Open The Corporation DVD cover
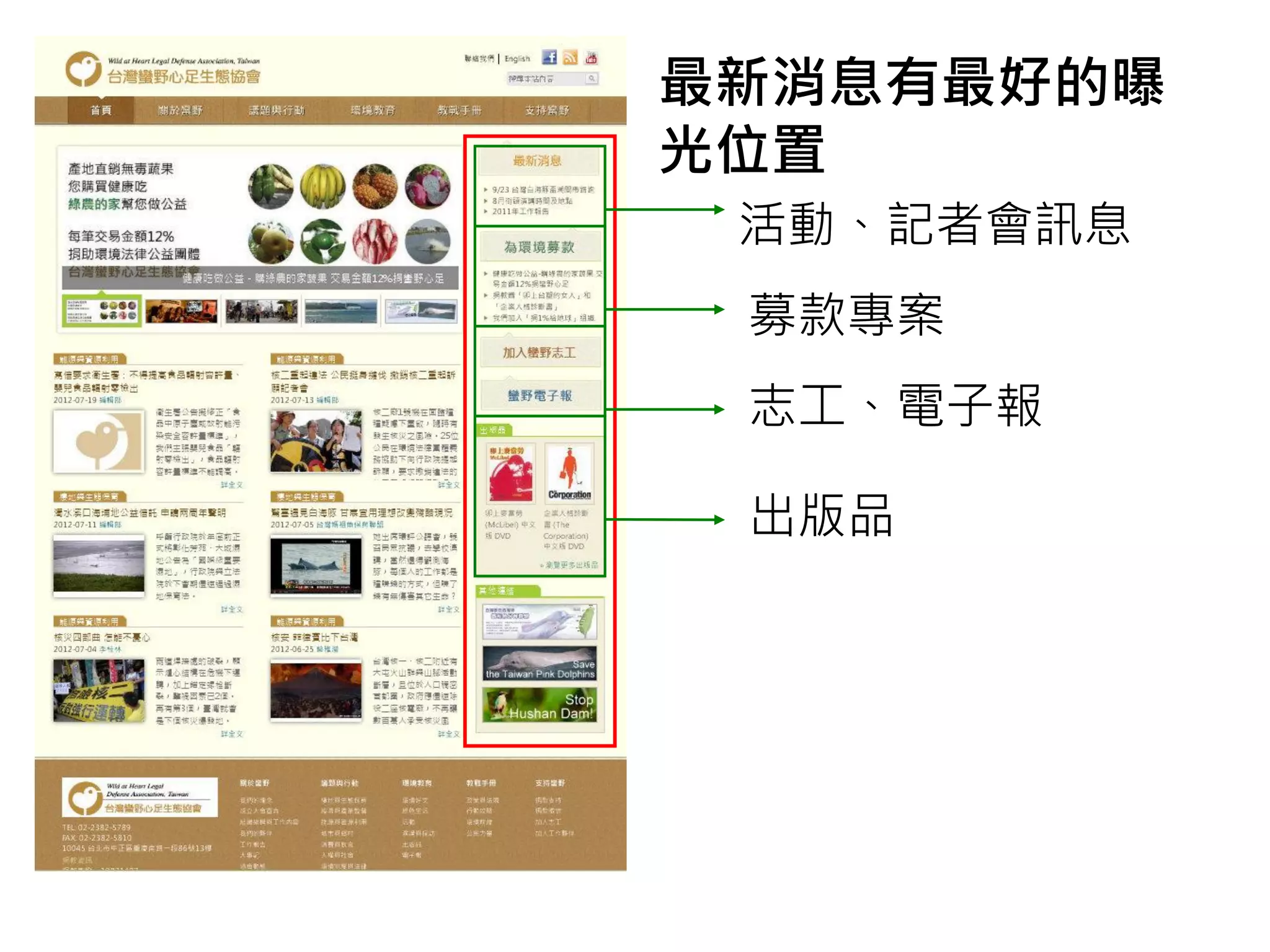The height and width of the screenshot is (952, 1270). (569, 473)
